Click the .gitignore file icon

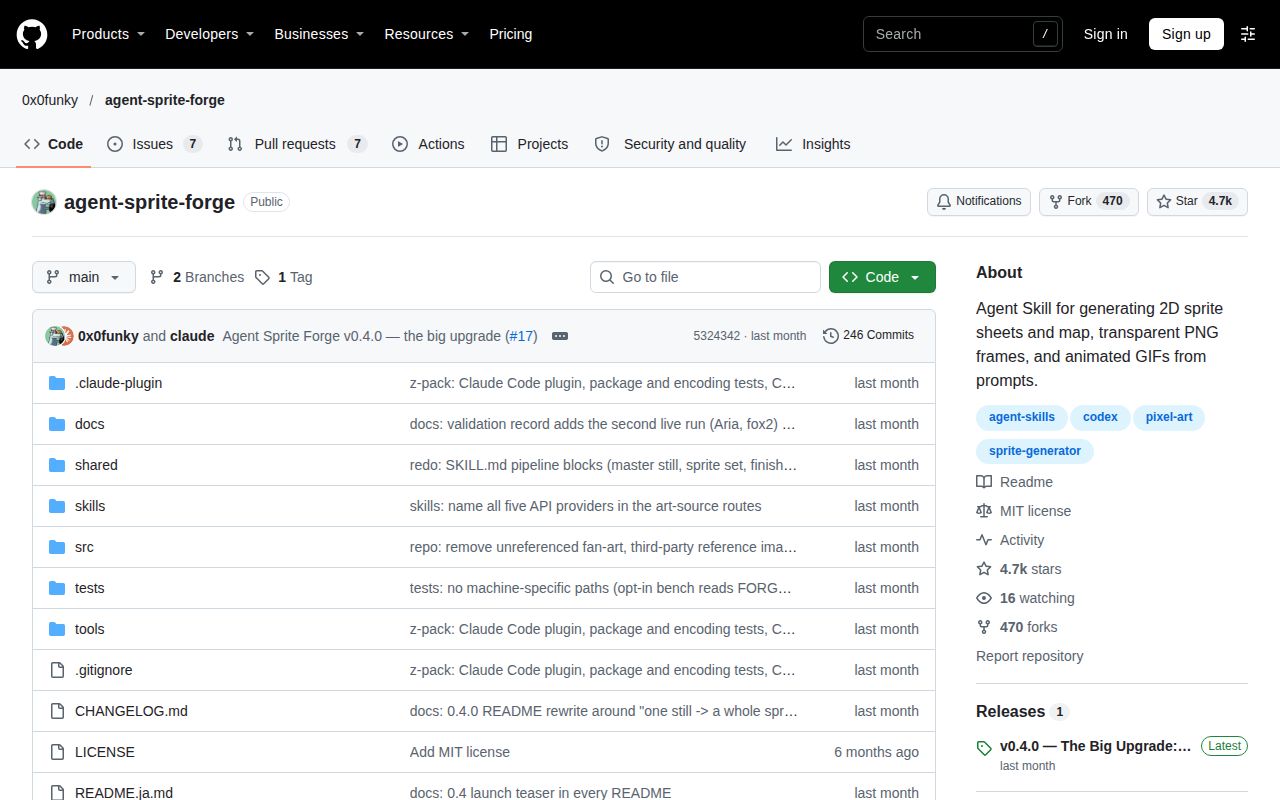click(x=57, y=670)
